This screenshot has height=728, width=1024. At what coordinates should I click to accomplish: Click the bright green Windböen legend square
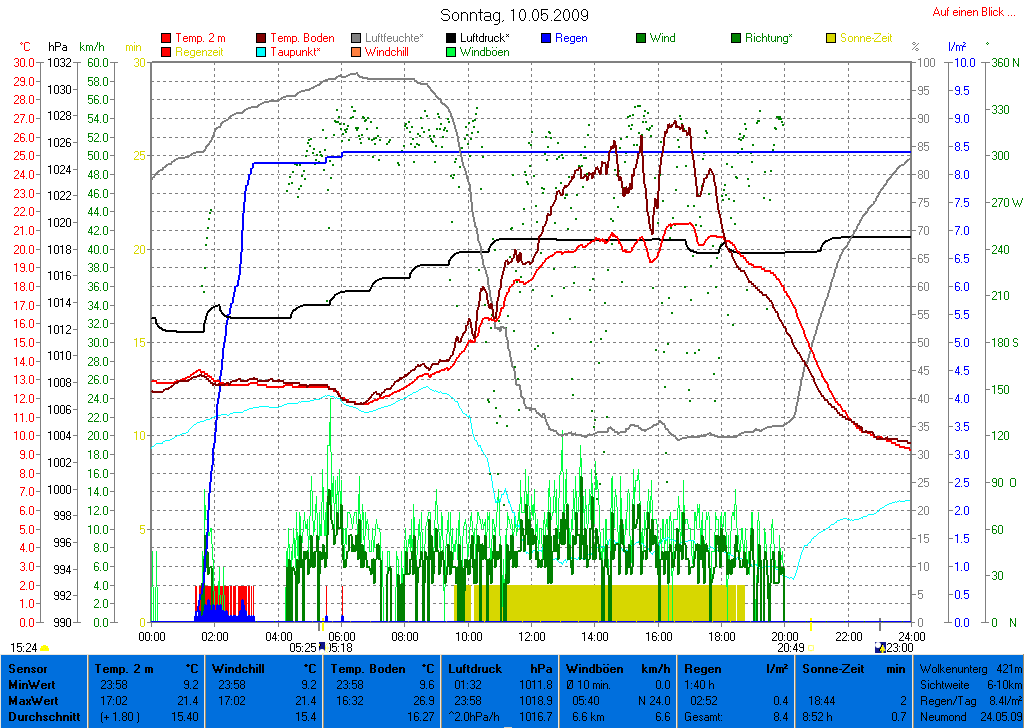[451, 52]
